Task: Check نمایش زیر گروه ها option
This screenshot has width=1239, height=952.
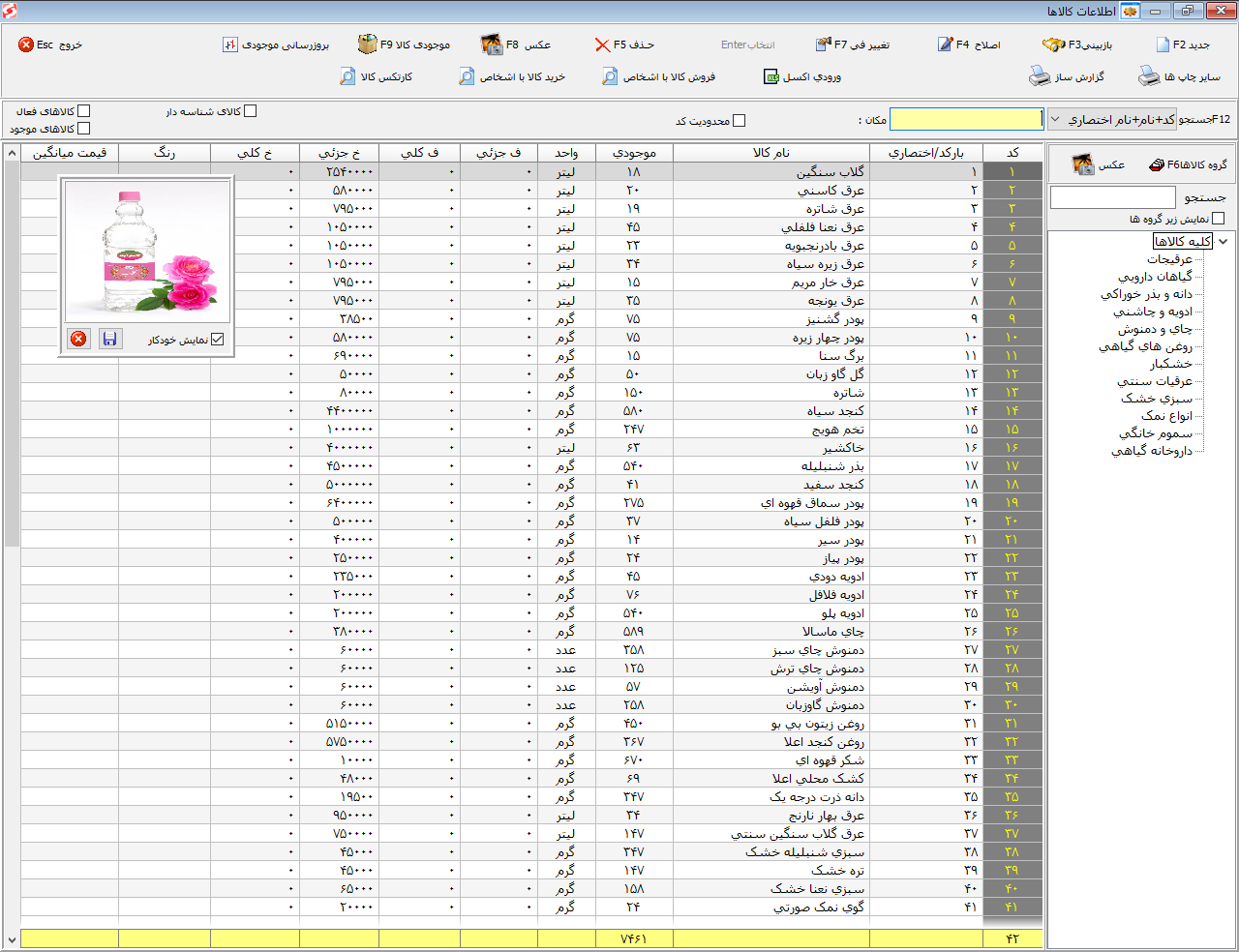Action: tap(1218, 219)
